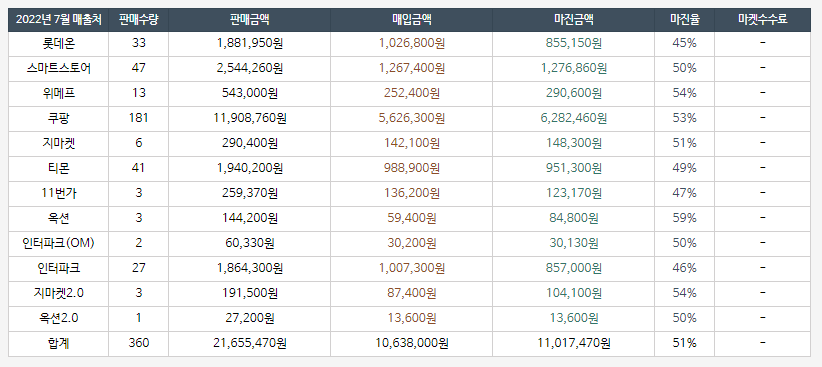
Task: Click the 매입금액 column header
Action: (x=412, y=20)
